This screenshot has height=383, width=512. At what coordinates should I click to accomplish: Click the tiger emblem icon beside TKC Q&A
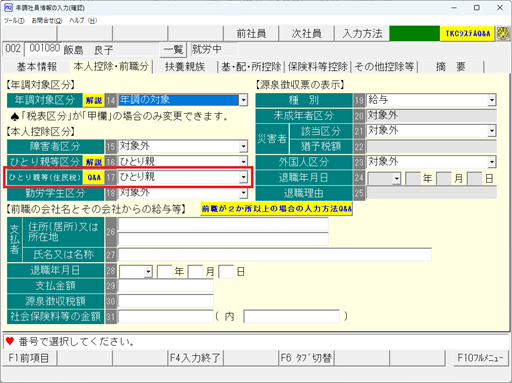(503, 34)
